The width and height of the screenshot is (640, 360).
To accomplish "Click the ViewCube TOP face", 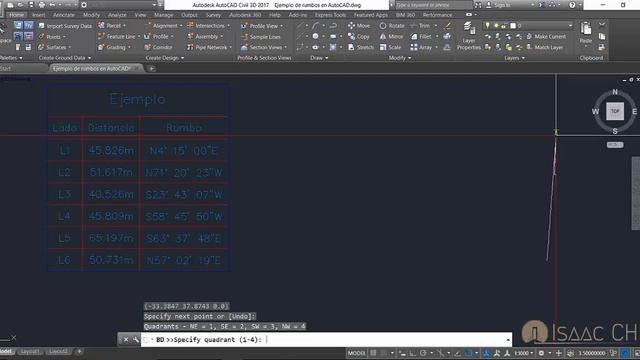I will coord(615,111).
